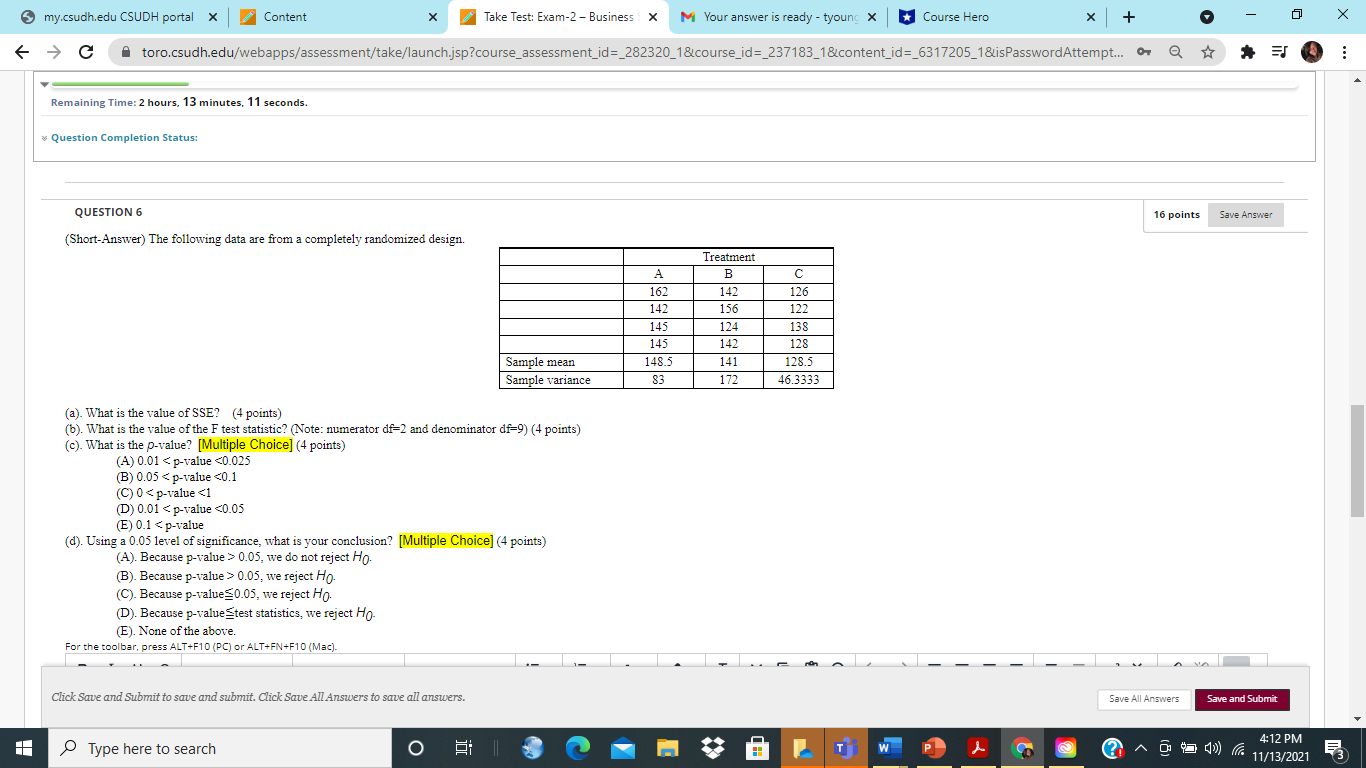
Task: Click the Sample mean row label
Action: point(540,362)
